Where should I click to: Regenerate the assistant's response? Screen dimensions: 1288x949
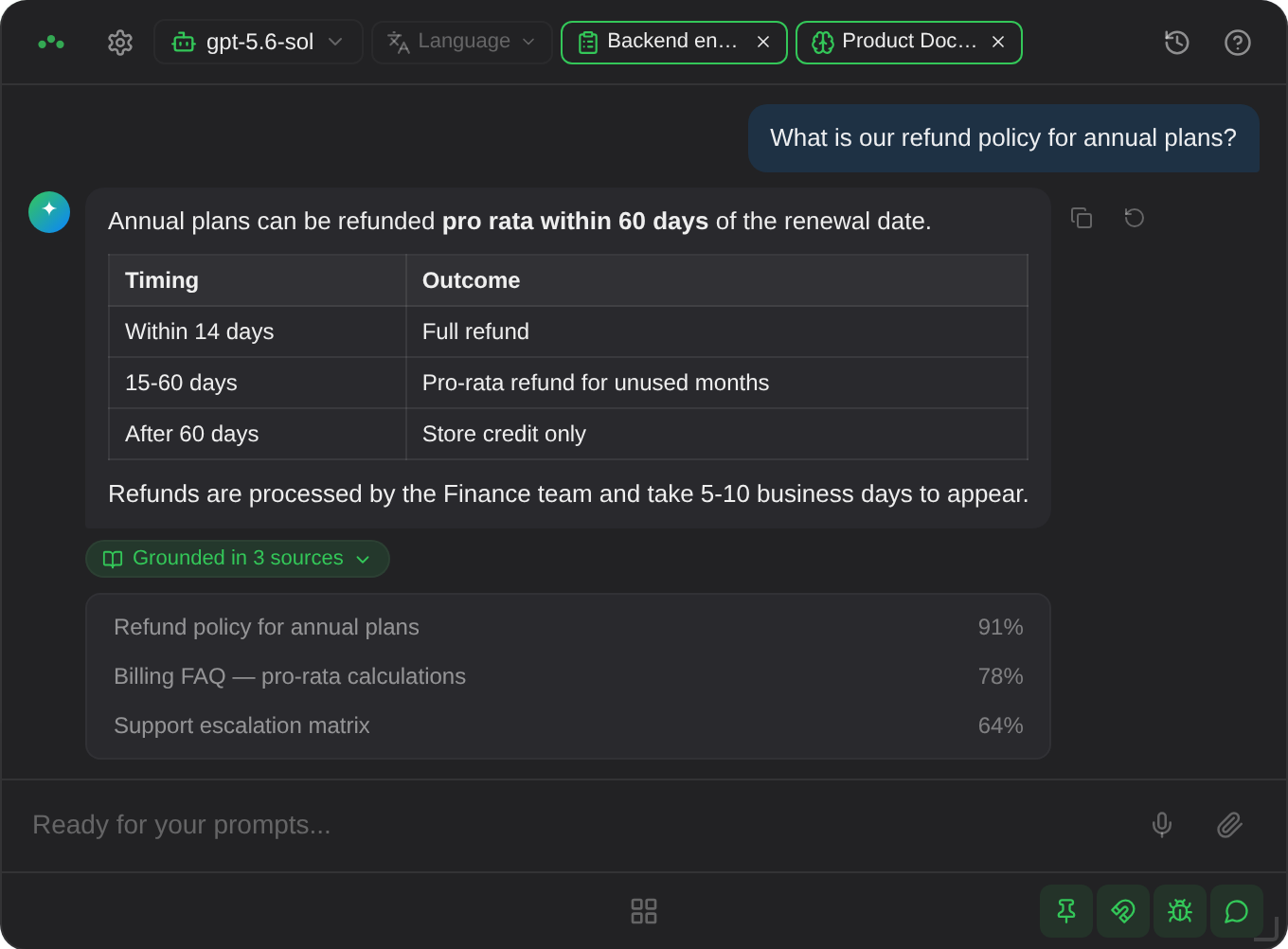click(x=1135, y=218)
